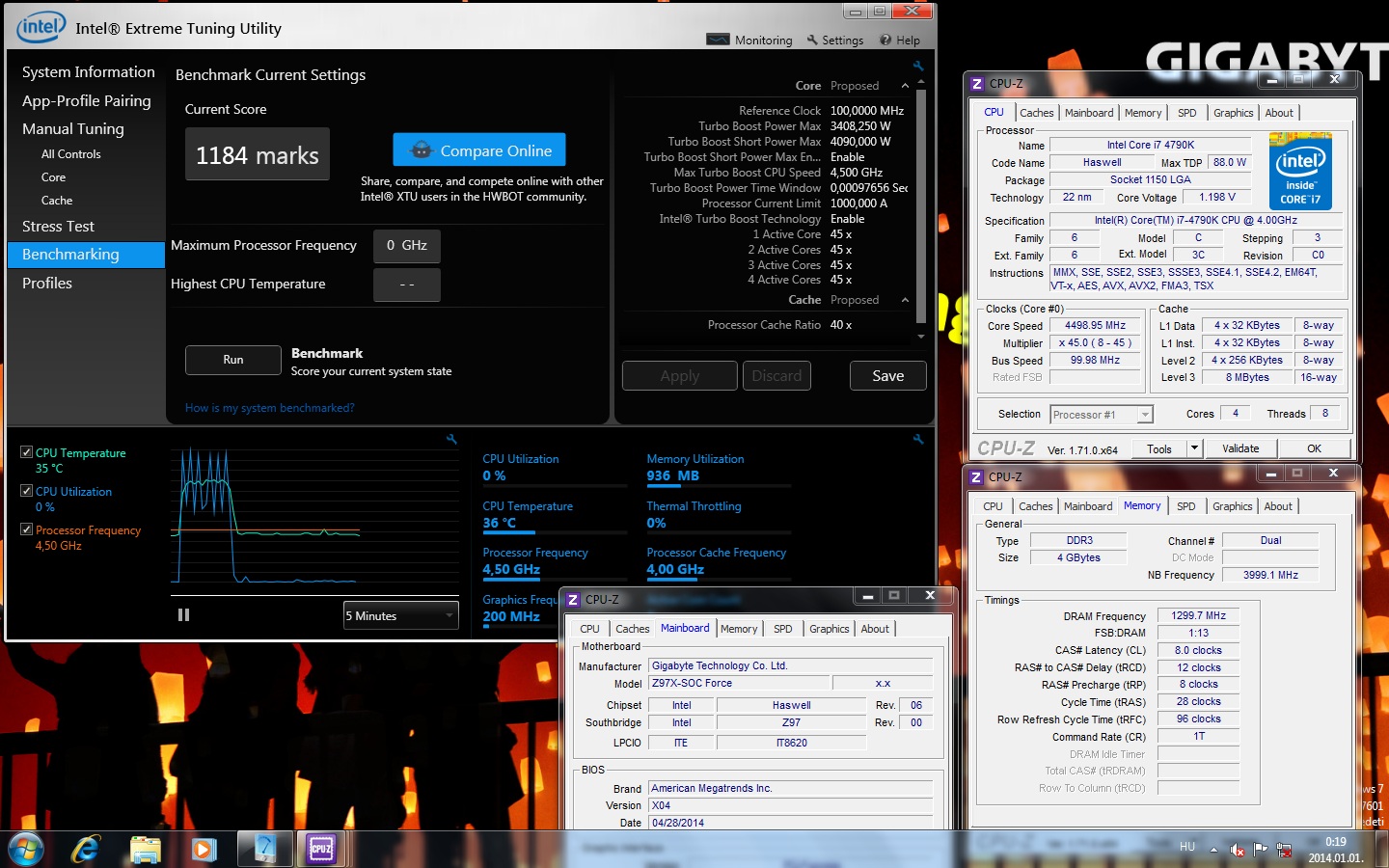Open the Action Center flag icon
Screen dimensions: 1389x868
pos(1261,850)
